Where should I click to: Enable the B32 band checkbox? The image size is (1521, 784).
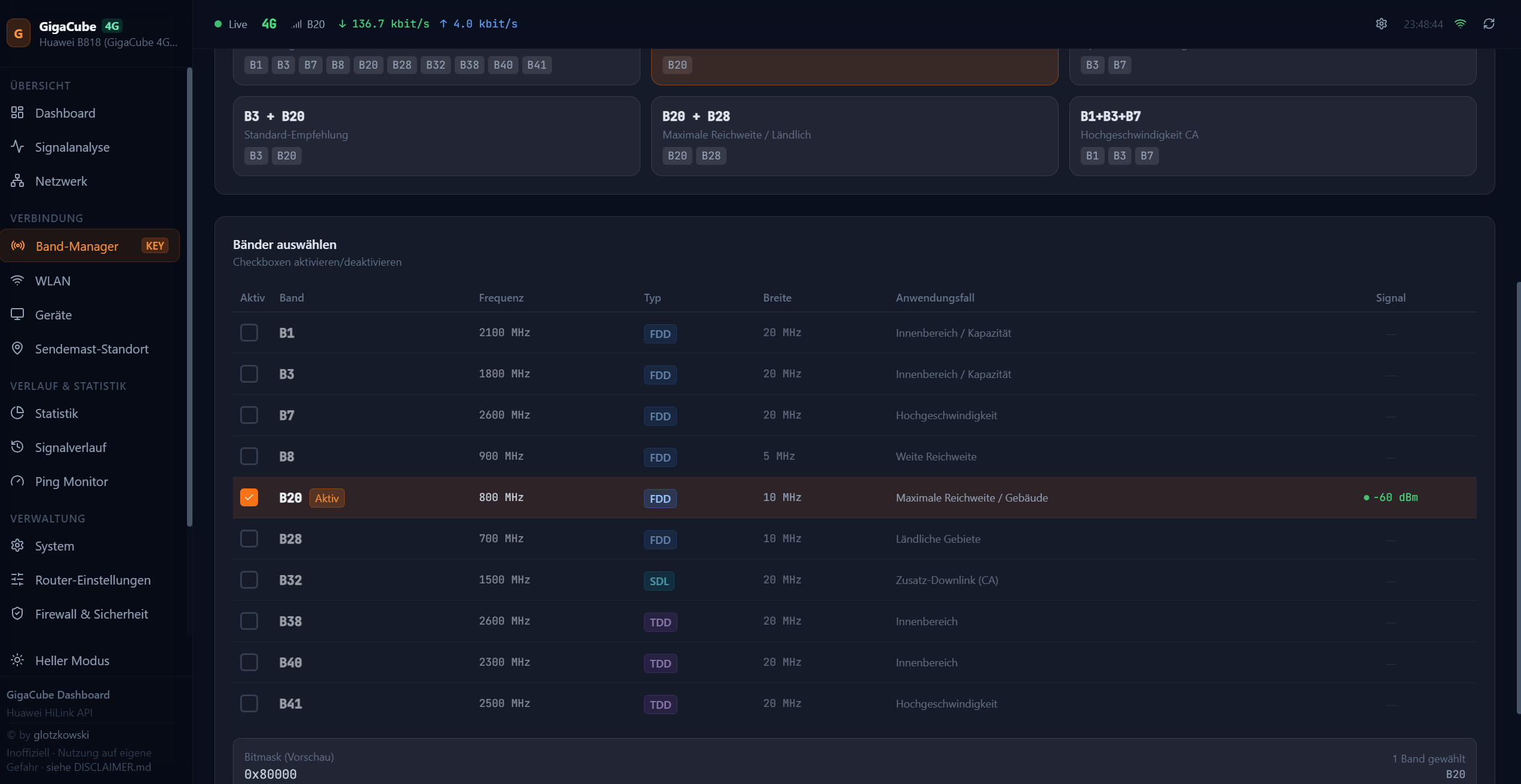coord(249,580)
